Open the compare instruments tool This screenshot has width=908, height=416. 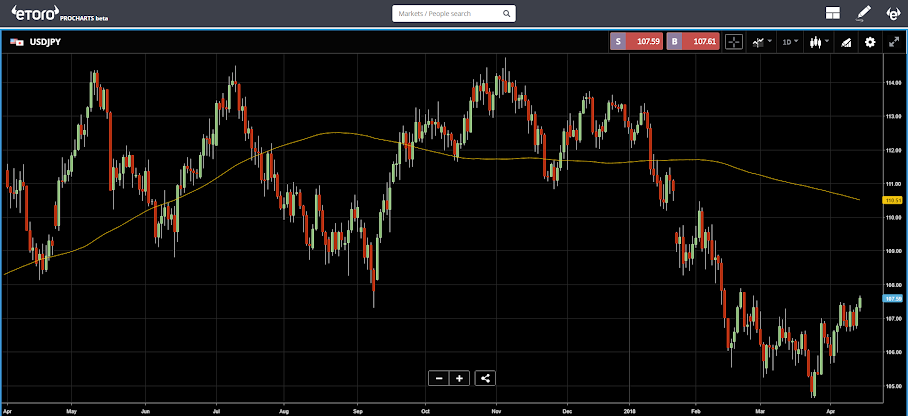coord(845,42)
